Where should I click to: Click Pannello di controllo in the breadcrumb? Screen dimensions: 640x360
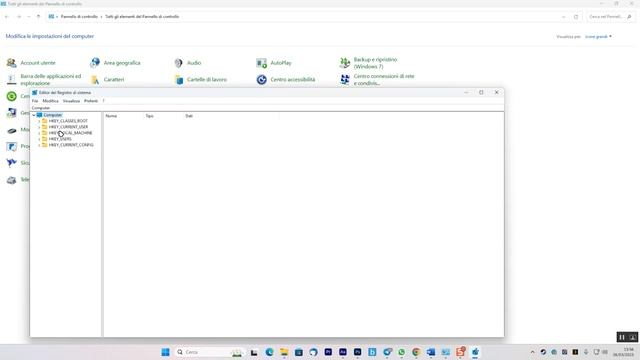[79, 17]
